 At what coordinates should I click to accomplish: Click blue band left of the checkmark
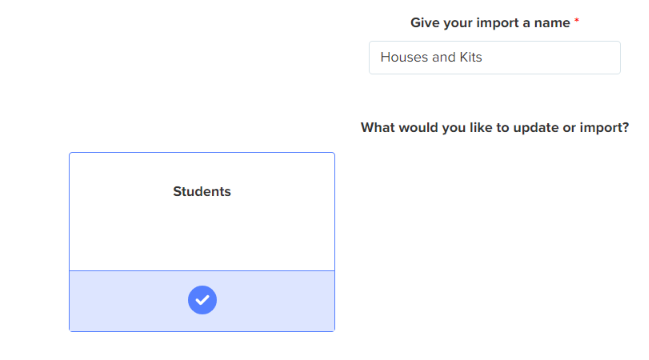click(129, 301)
